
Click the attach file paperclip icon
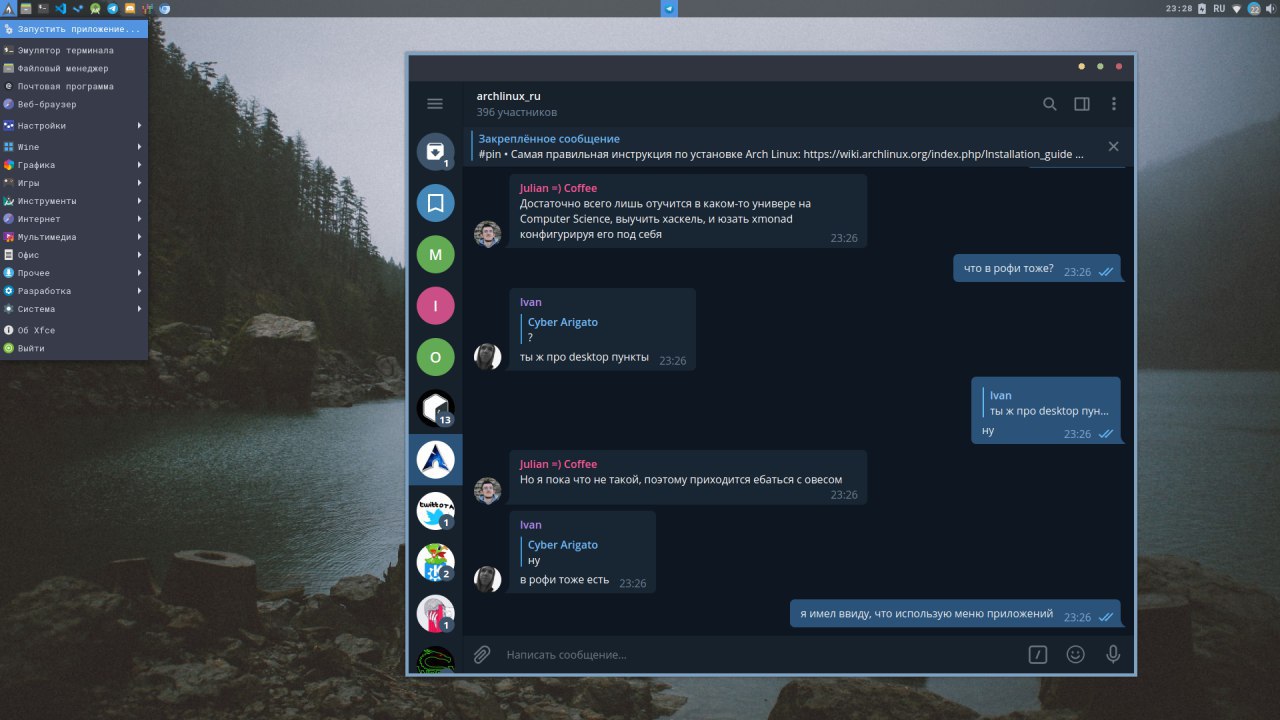[x=481, y=654]
